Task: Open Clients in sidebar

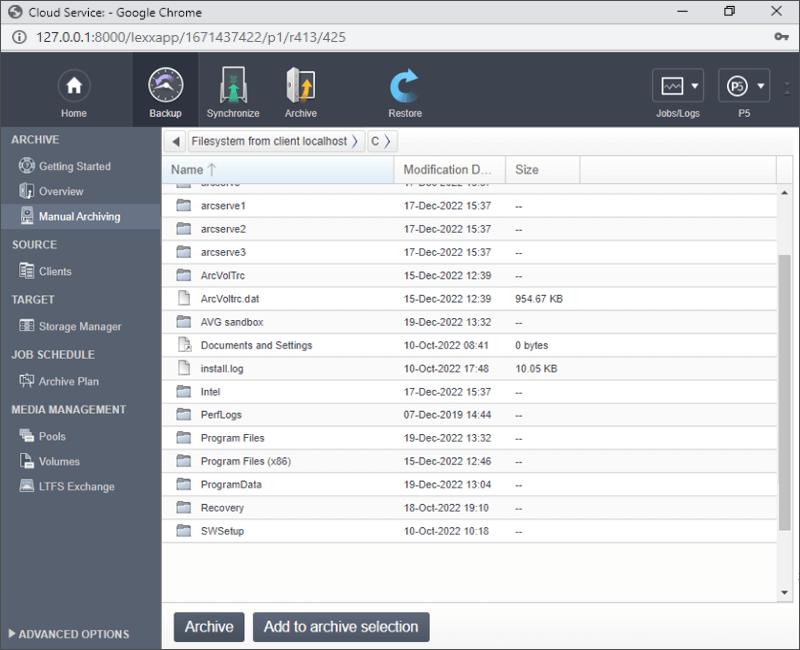Action: point(55,271)
